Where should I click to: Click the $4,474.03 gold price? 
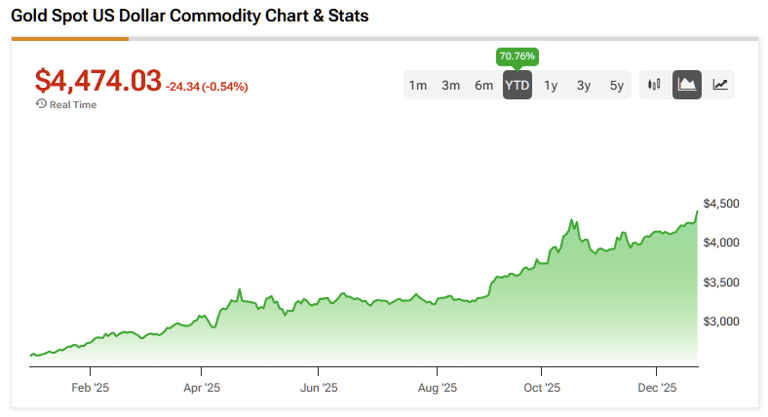pyautogui.click(x=98, y=81)
